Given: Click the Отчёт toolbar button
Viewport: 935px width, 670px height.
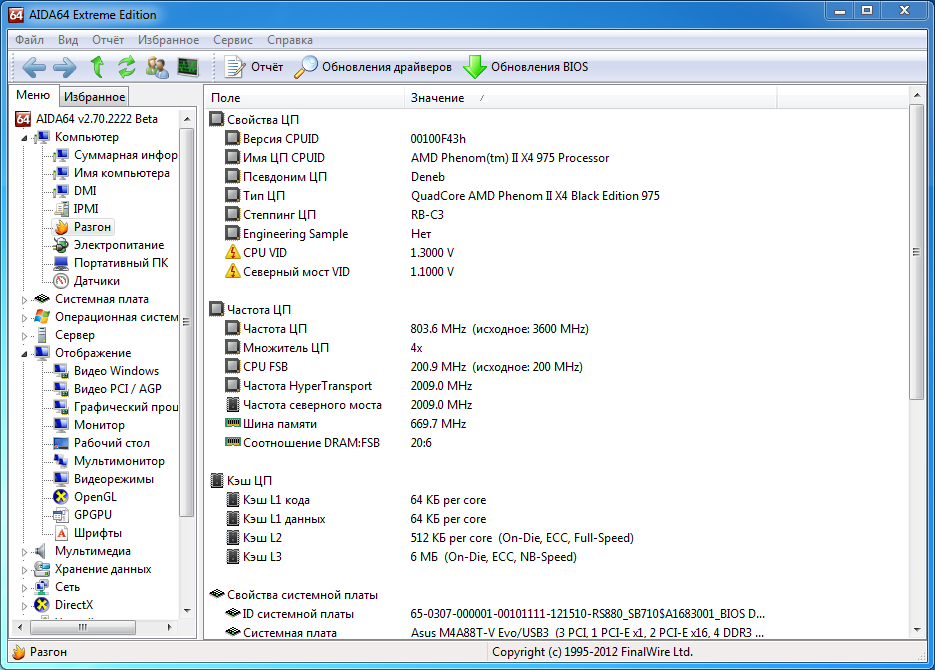Looking at the screenshot, I should coord(254,67).
